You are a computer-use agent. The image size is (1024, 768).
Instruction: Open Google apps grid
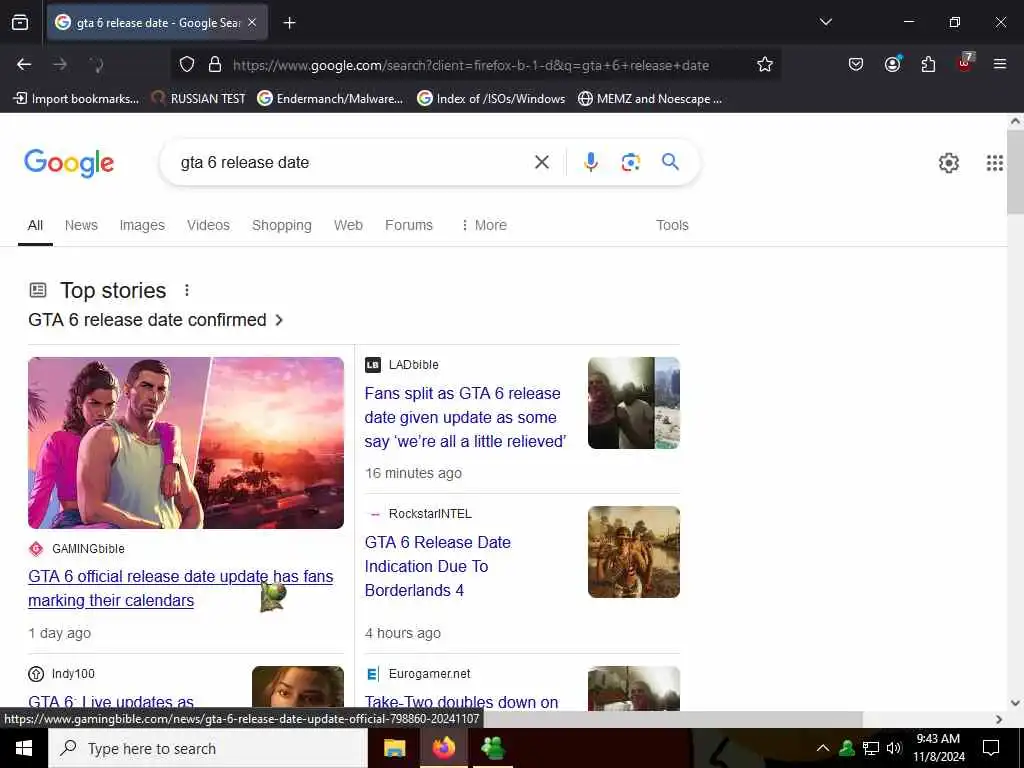(994, 163)
